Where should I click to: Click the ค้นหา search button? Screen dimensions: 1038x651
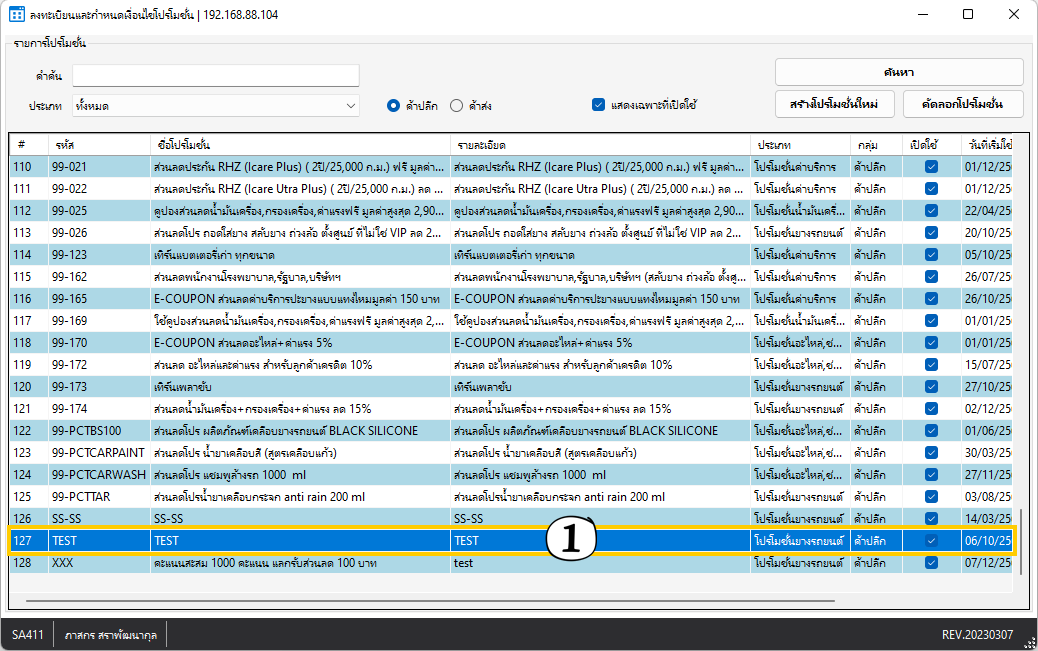coord(898,72)
